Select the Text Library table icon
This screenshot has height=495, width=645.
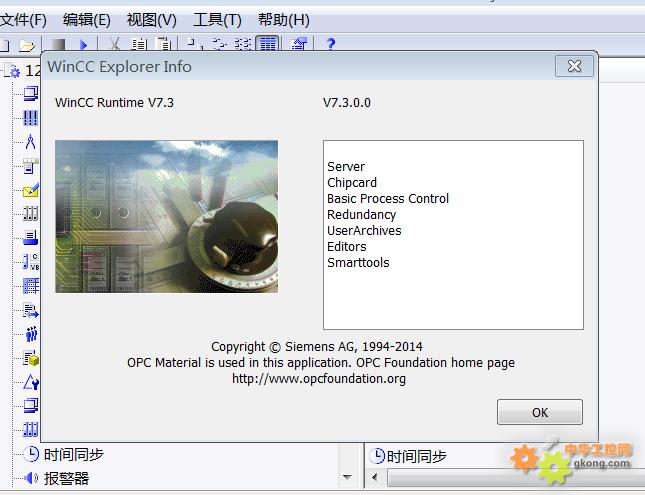tap(31, 286)
